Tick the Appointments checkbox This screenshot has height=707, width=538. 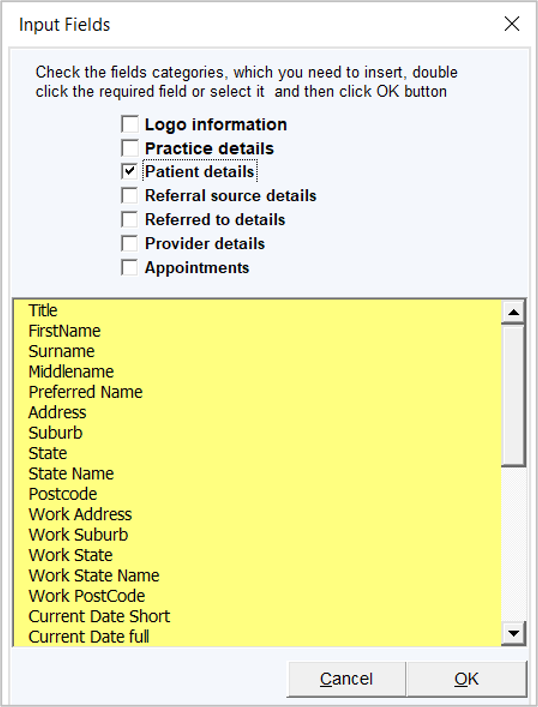pos(130,267)
